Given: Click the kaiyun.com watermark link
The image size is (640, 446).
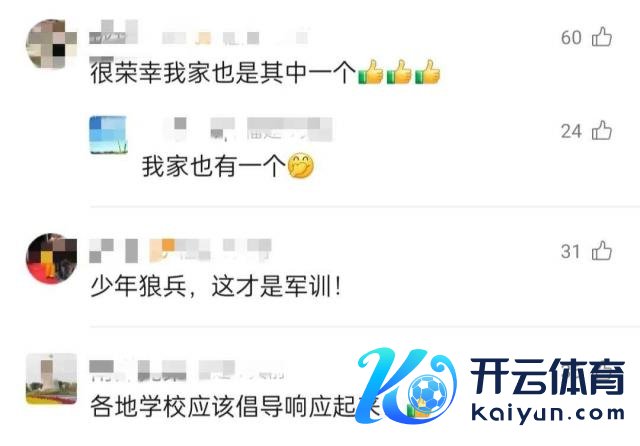Looking at the screenshot, I should pyautogui.click(x=548, y=412).
